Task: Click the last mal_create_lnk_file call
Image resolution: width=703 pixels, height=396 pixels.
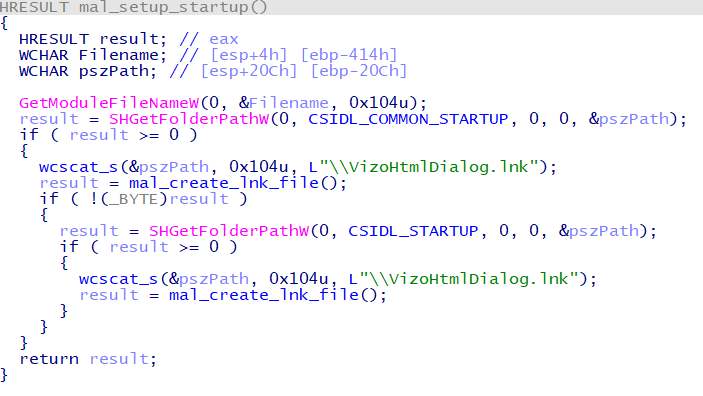Action: (x=264, y=295)
